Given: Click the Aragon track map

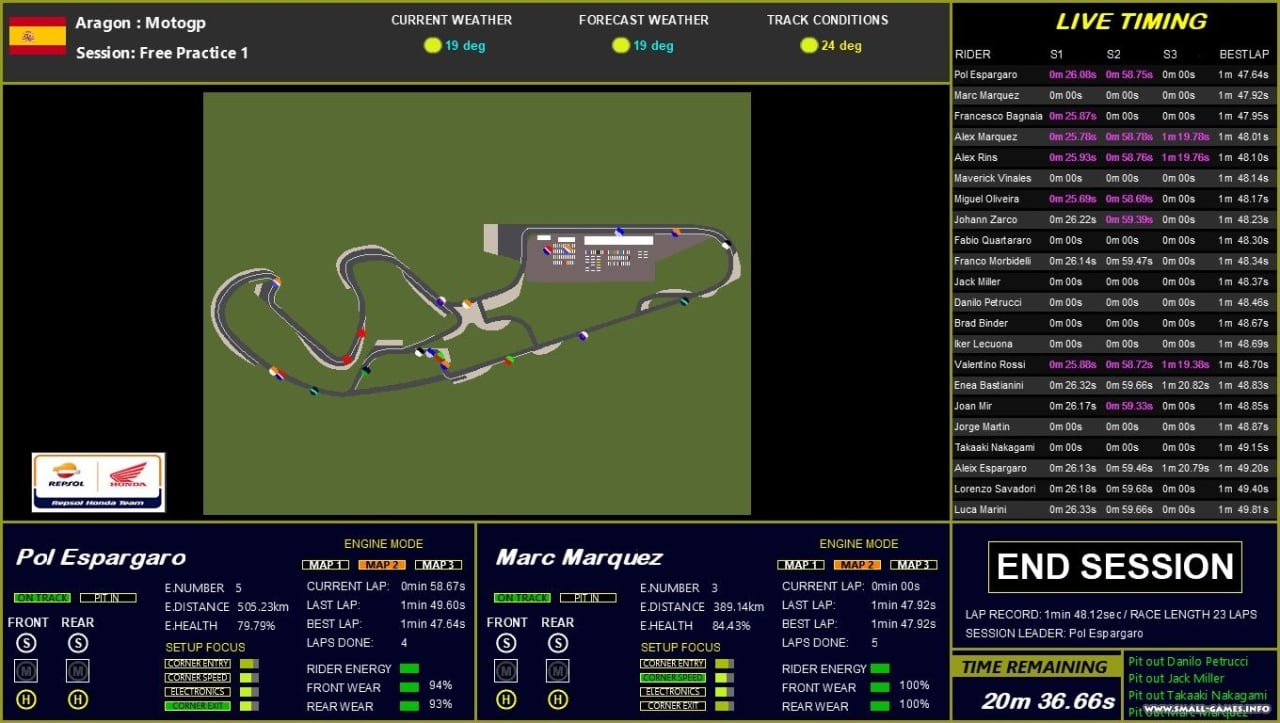Looking at the screenshot, I should [x=476, y=303].
